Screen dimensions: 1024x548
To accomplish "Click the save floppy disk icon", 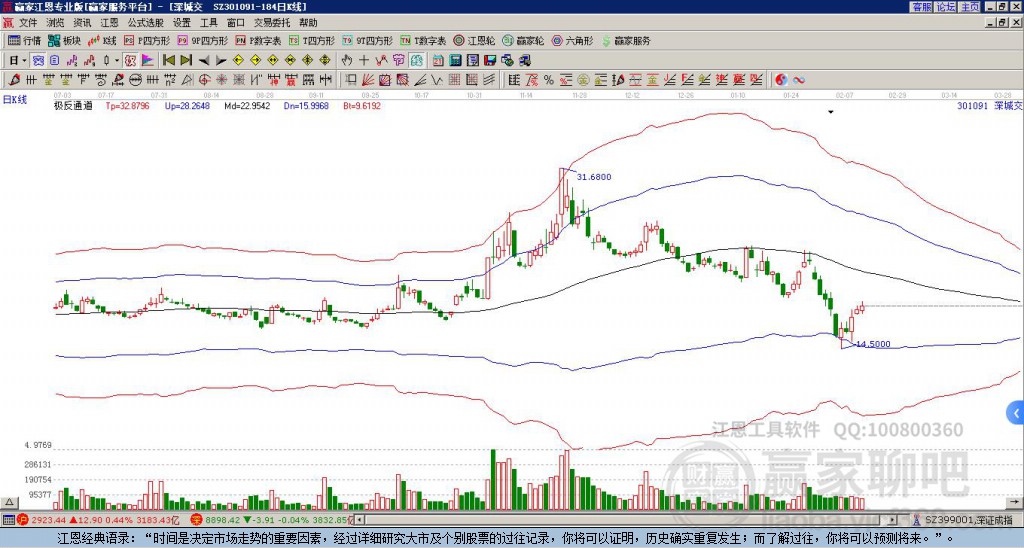I will pyautogui.click(x=490, y=61).
